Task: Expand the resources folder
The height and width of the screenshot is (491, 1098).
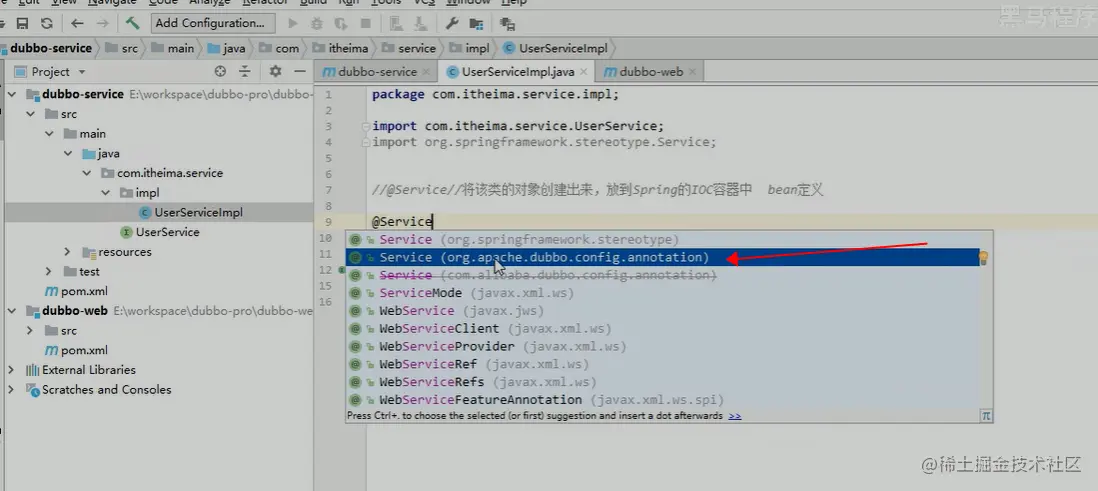Action: pyautogui.click(x=68, y=251)
